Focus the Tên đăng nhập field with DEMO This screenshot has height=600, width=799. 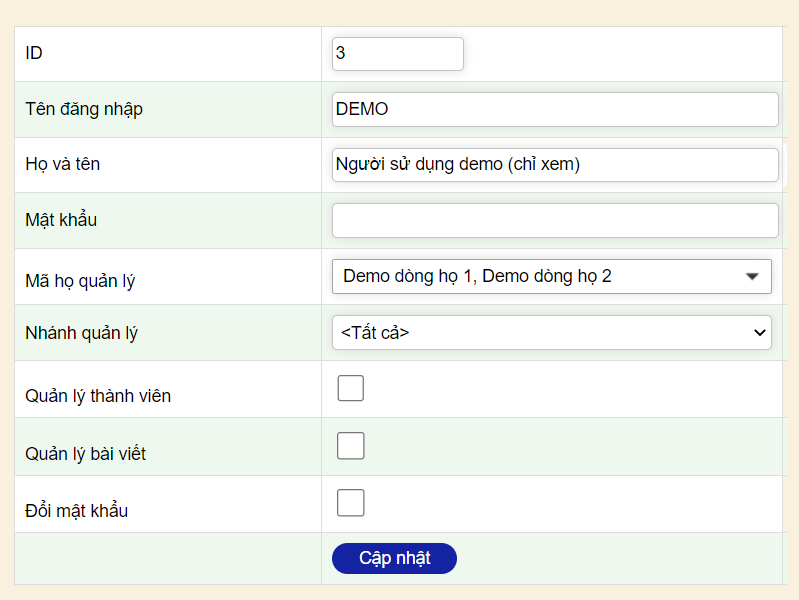[x=555, y=109]
